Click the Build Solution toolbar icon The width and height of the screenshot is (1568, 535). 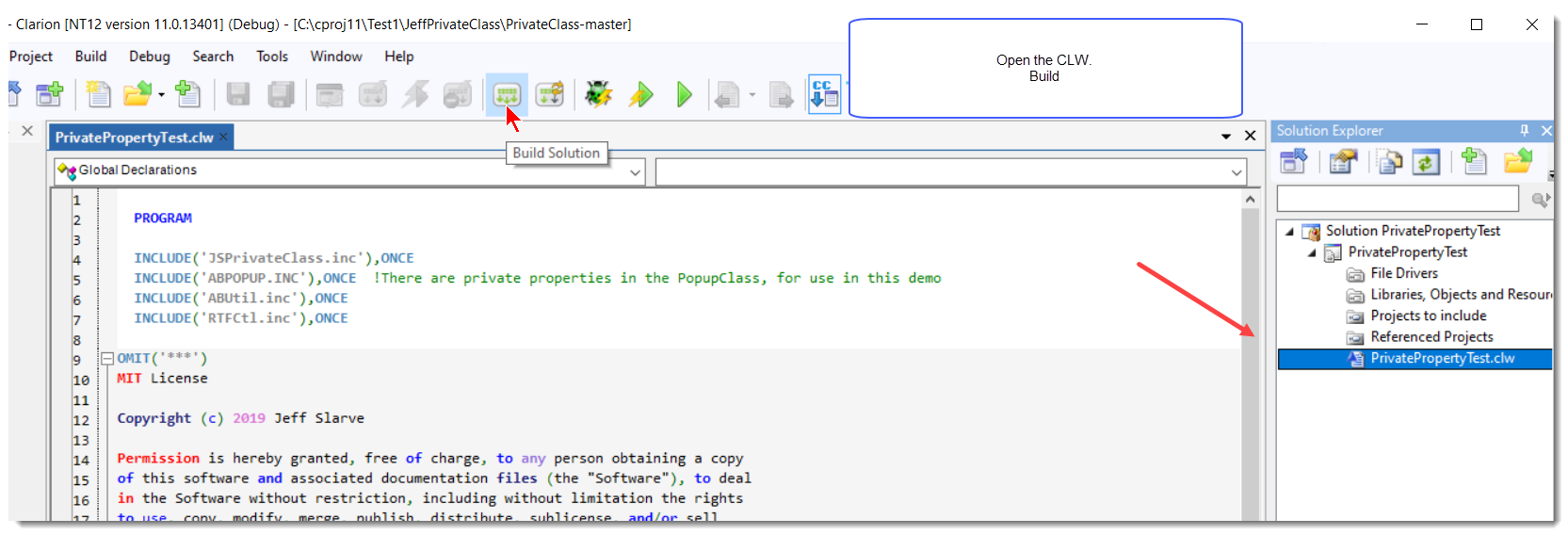coord(507,94)
